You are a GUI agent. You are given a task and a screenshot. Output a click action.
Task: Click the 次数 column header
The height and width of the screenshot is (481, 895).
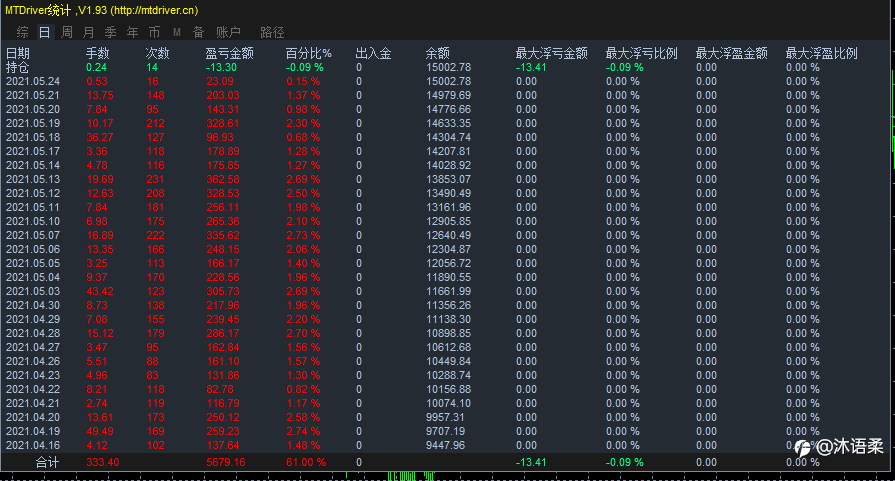pos(158,53)
